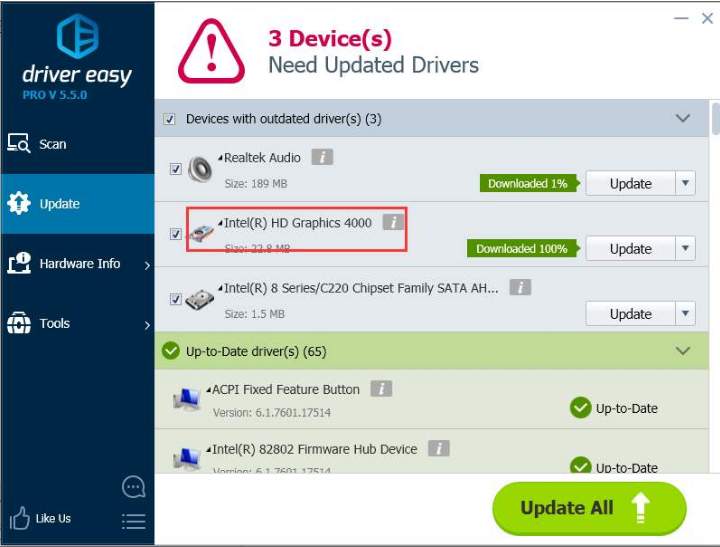720x547 pixels.
Task: Click the device list scrollbar
Action: pyautogui.click(x=715, y=118)
